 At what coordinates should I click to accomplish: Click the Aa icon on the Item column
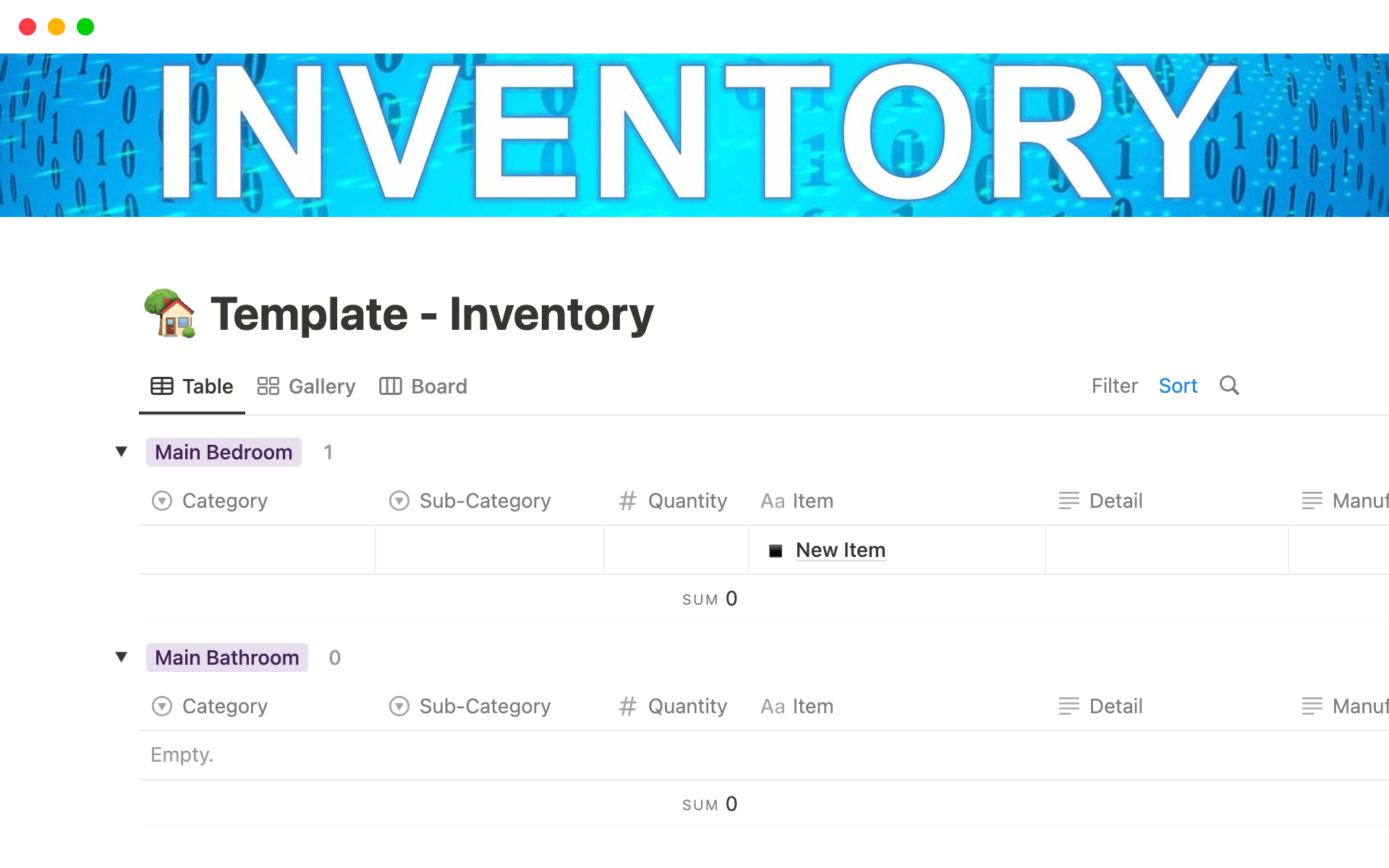click(773, 501)
